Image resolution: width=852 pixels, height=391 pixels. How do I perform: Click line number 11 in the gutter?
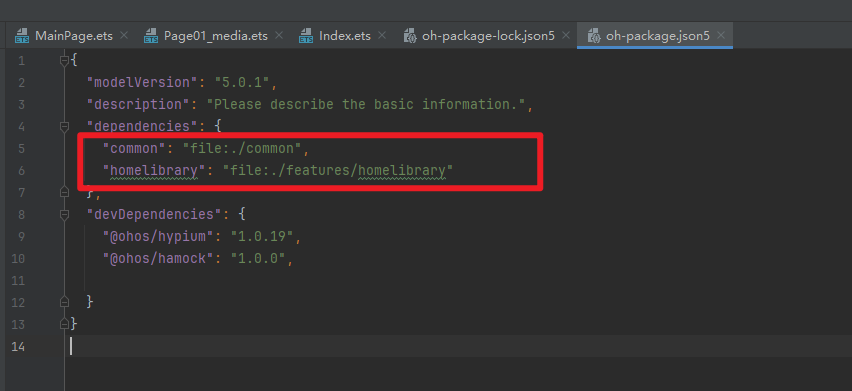pos(18,281)
